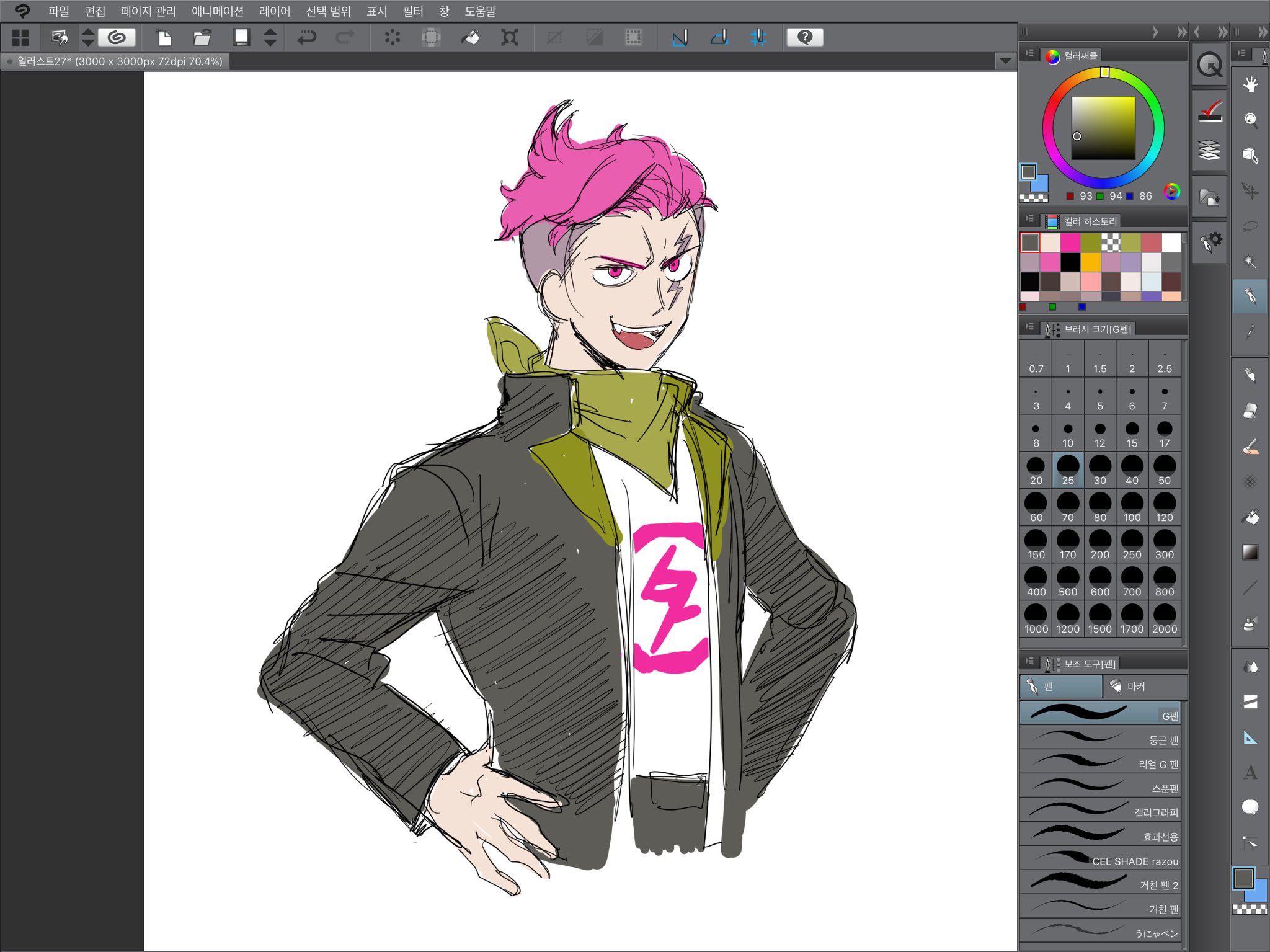Select the Gradient tool
Image resolution: width=1270 pixels, height=952 pixels.
(x=1250, y=552)
